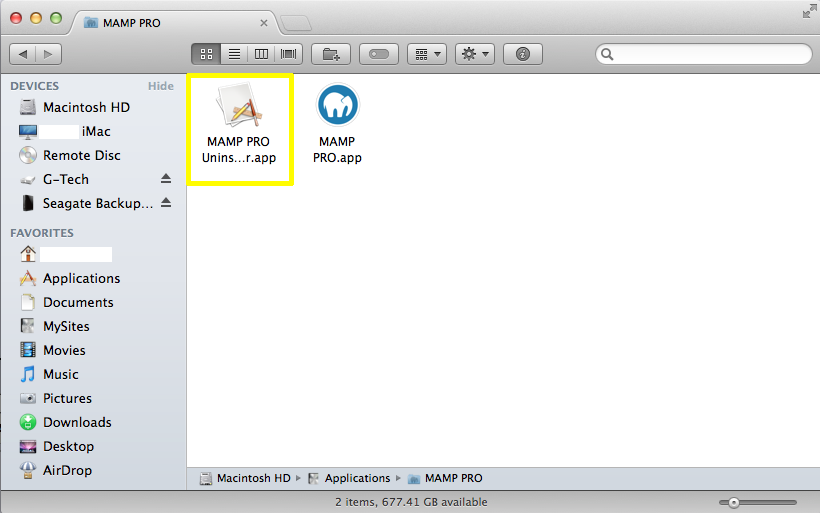820x513 pixels.
Task: Select the iMac device in sidebar
Action: 96,131
